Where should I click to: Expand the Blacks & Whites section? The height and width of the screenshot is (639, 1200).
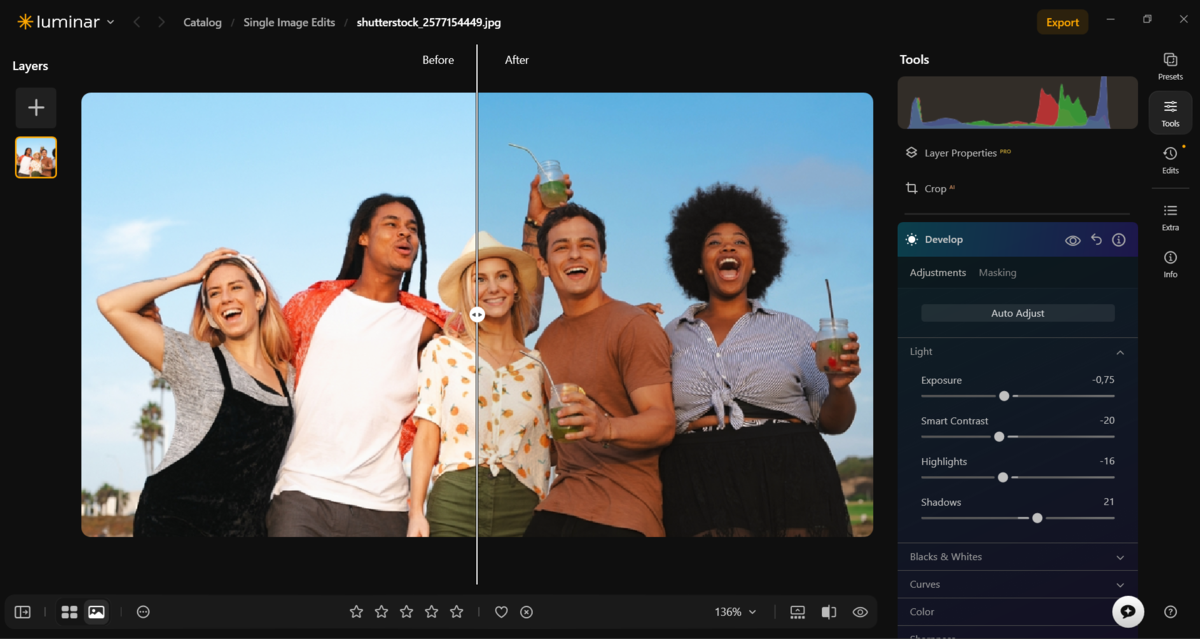click(1017, 557)
